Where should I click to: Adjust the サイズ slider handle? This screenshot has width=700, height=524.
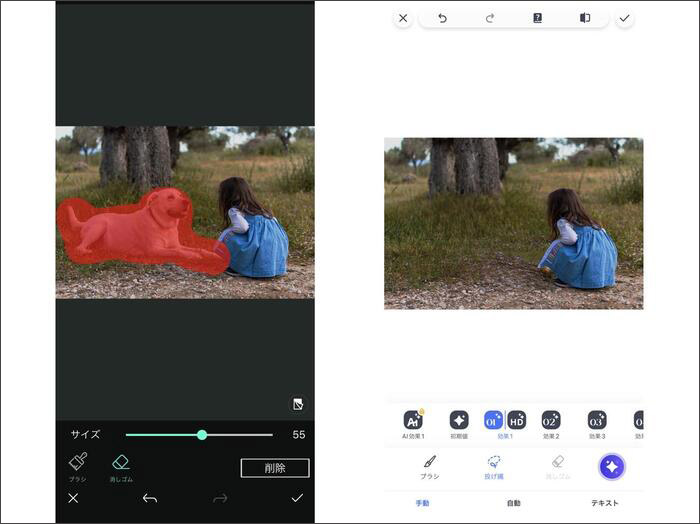202,435
